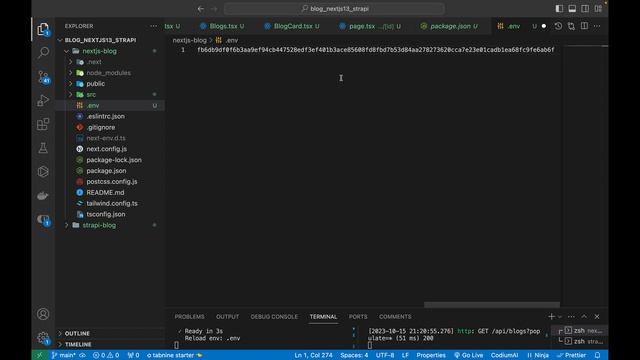Toggle the primary side bar layout icon
The image size is (640, 360).
pos(559,9)
